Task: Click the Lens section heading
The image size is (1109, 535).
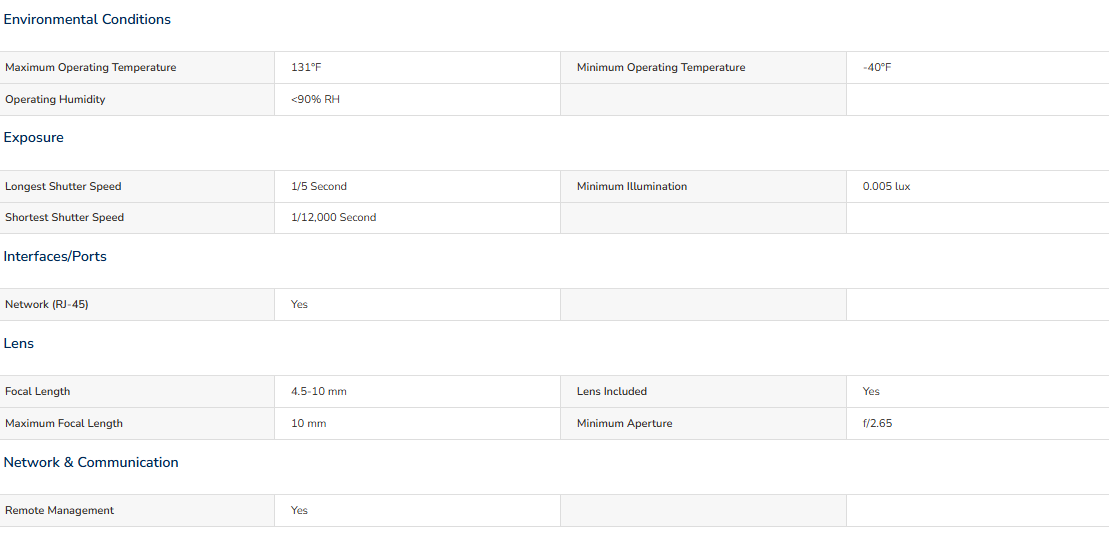Action: pos(19,343)
